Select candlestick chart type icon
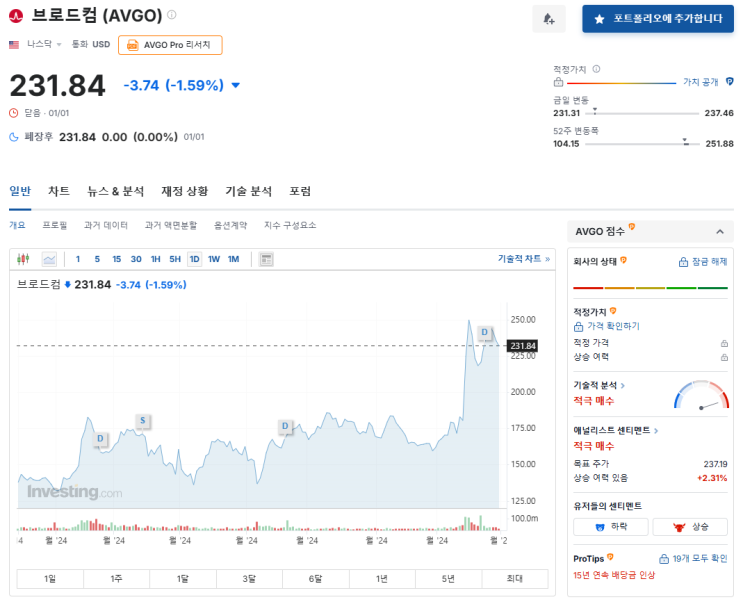The width and height of the screenshot is (743, 602). (23, 259)
